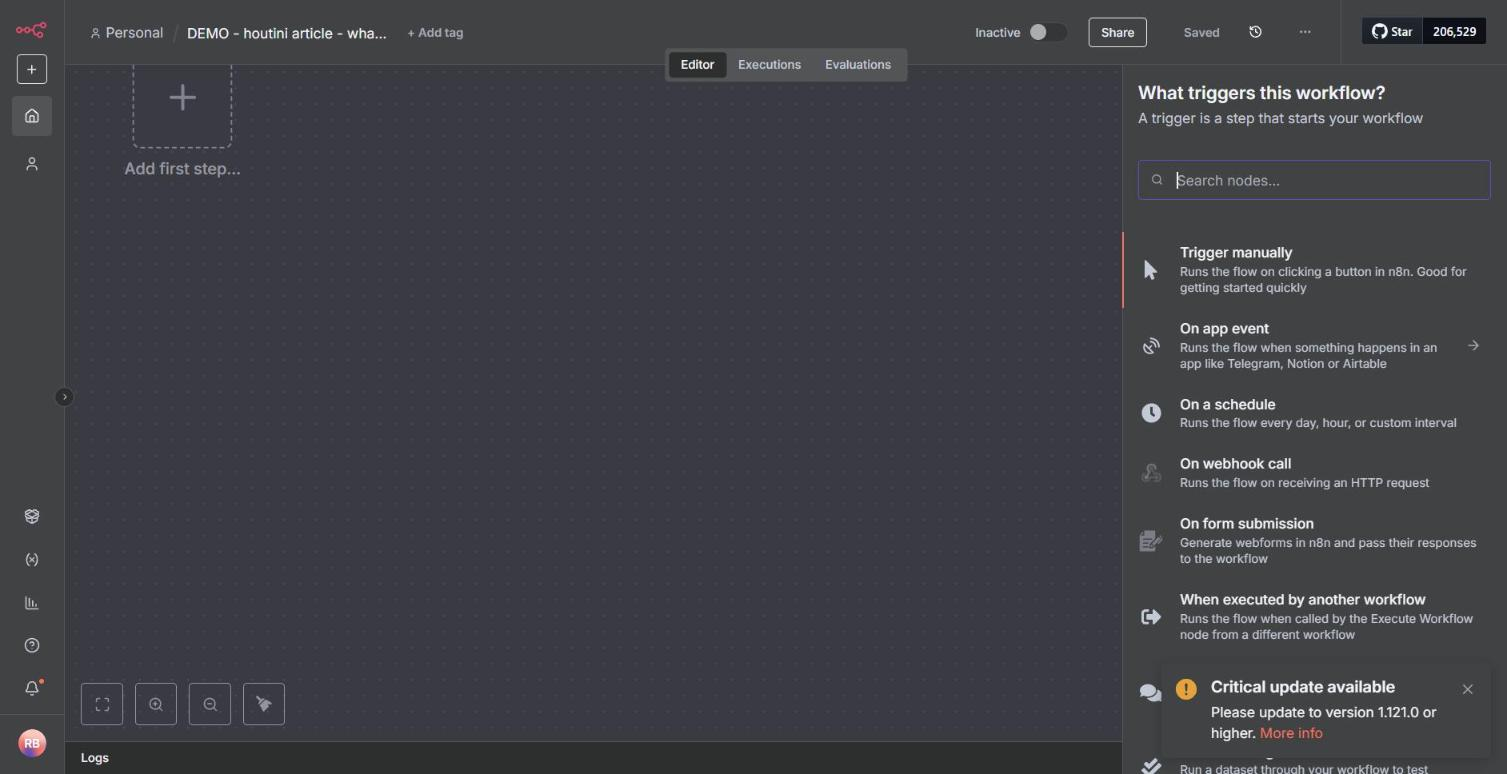
Task: Expand the On app event arrow
Action: coord(1473,346)
